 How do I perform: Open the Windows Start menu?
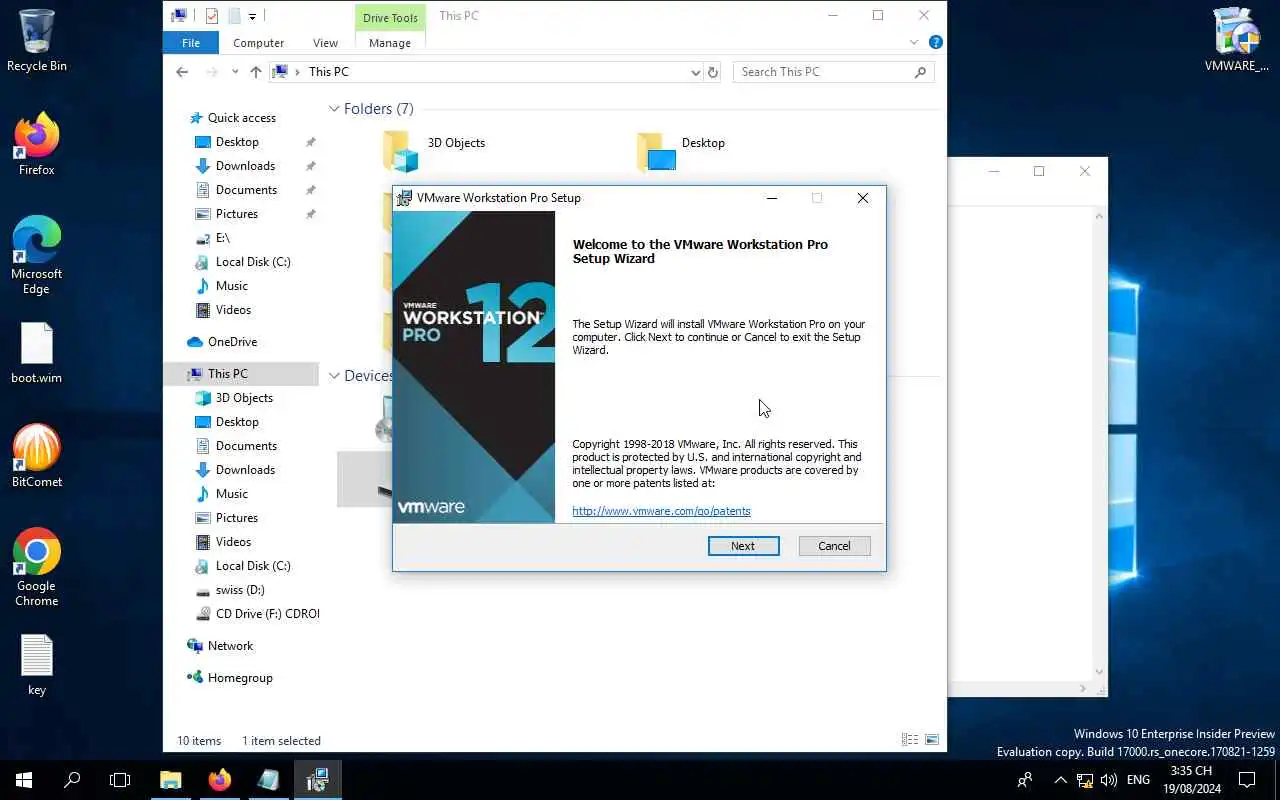(24, 780)
